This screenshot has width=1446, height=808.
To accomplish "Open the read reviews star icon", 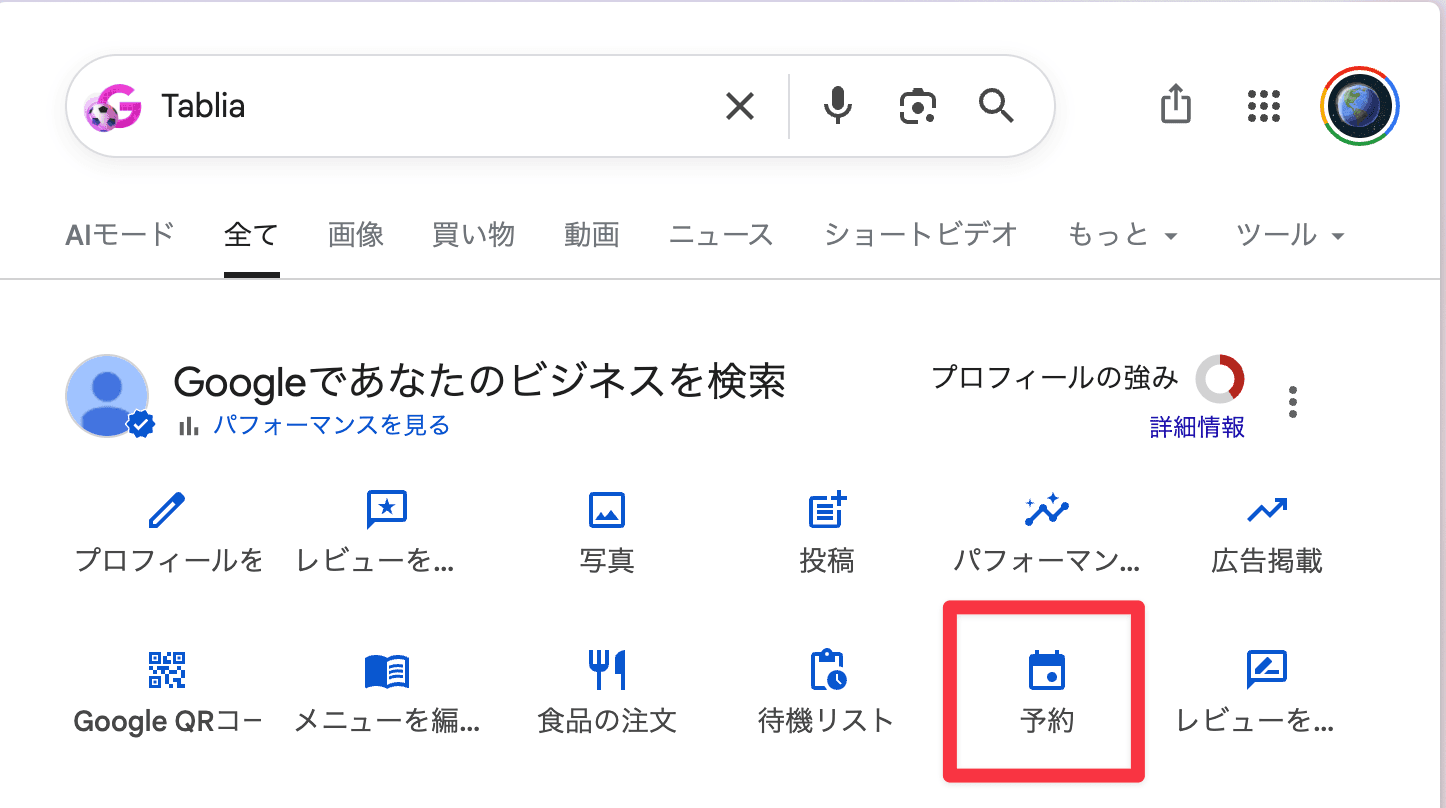I will tap(387, 510).
